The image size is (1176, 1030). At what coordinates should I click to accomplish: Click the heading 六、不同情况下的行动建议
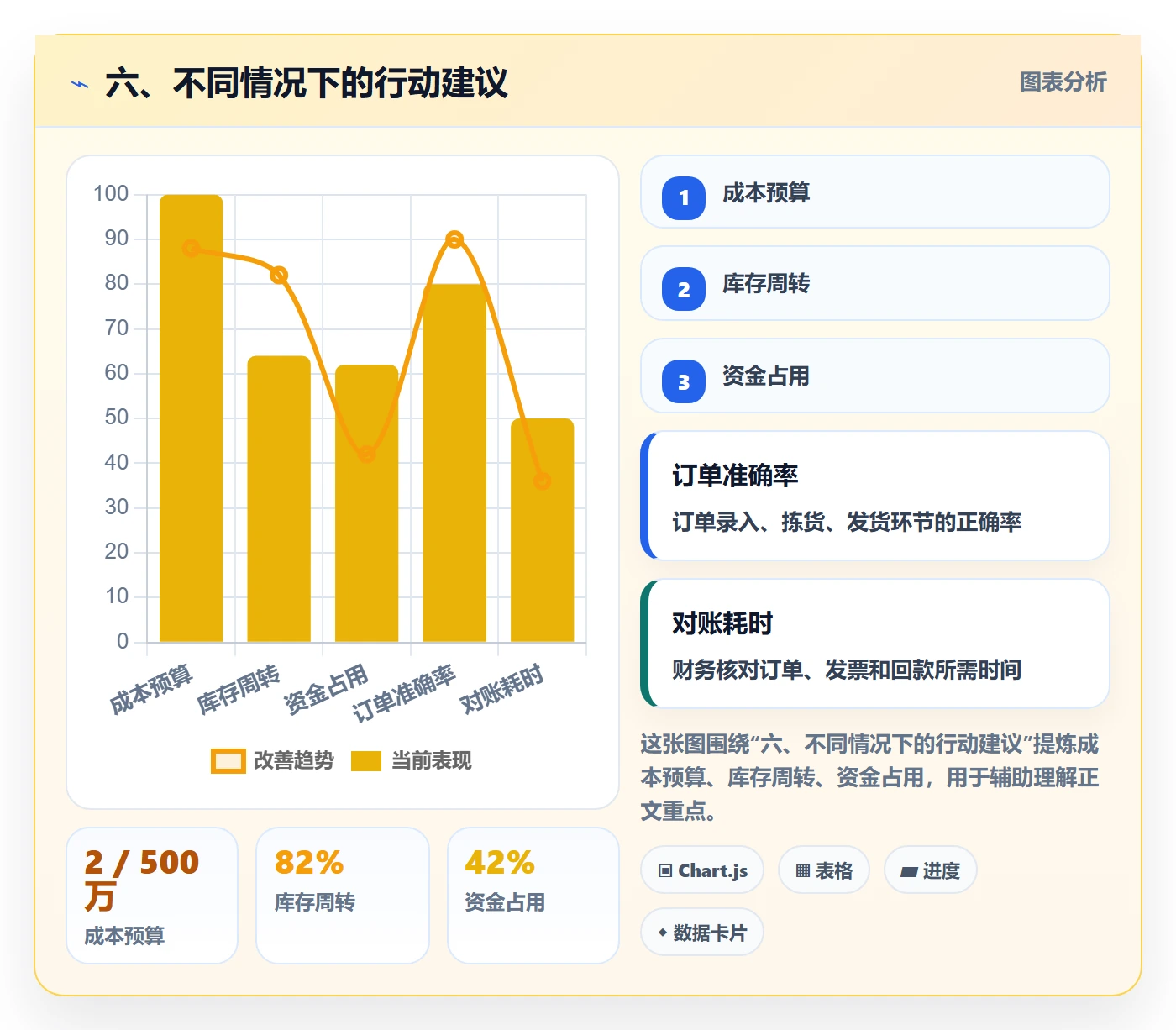tap(307, 83)
